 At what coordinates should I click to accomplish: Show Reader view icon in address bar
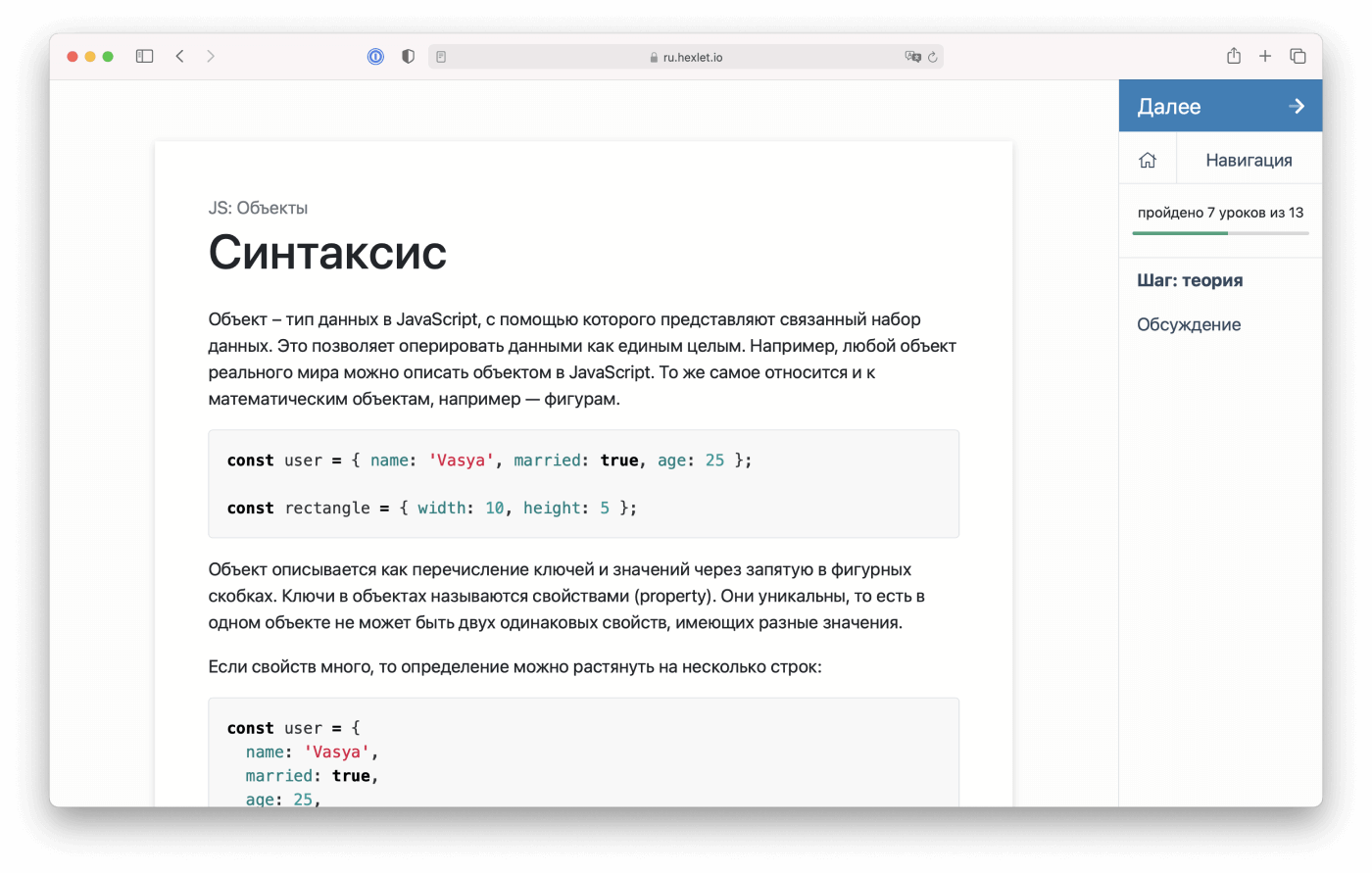coord(441,57)
